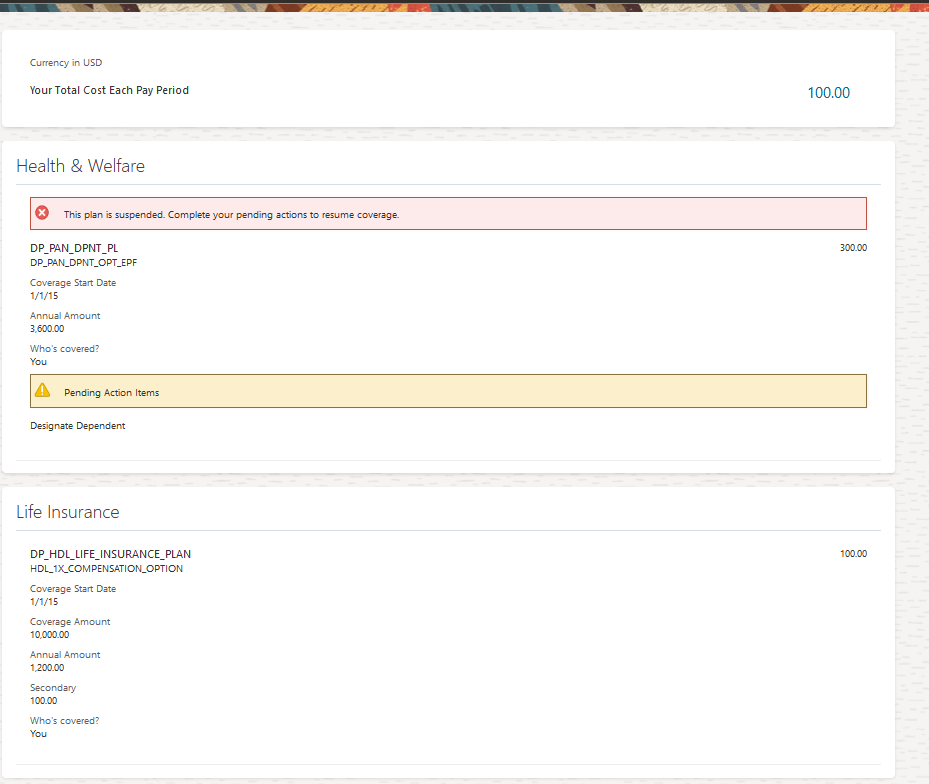Viewport: 929px width, 784px height.
Task: Select the HDL_1X_COMPENSATION_OPTION label
Action: point(106,569)
